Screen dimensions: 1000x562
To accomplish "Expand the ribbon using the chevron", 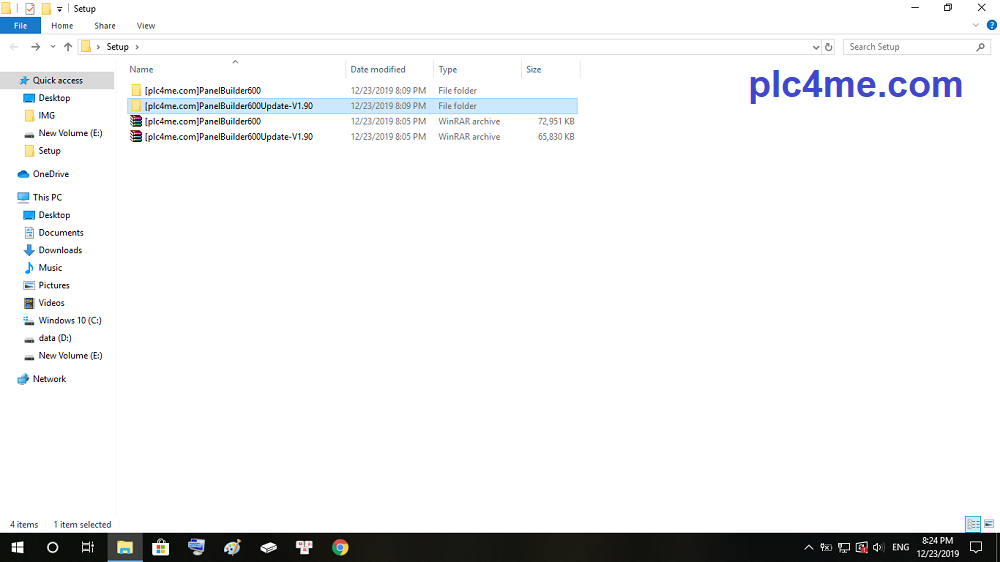I will coord(977,25).
